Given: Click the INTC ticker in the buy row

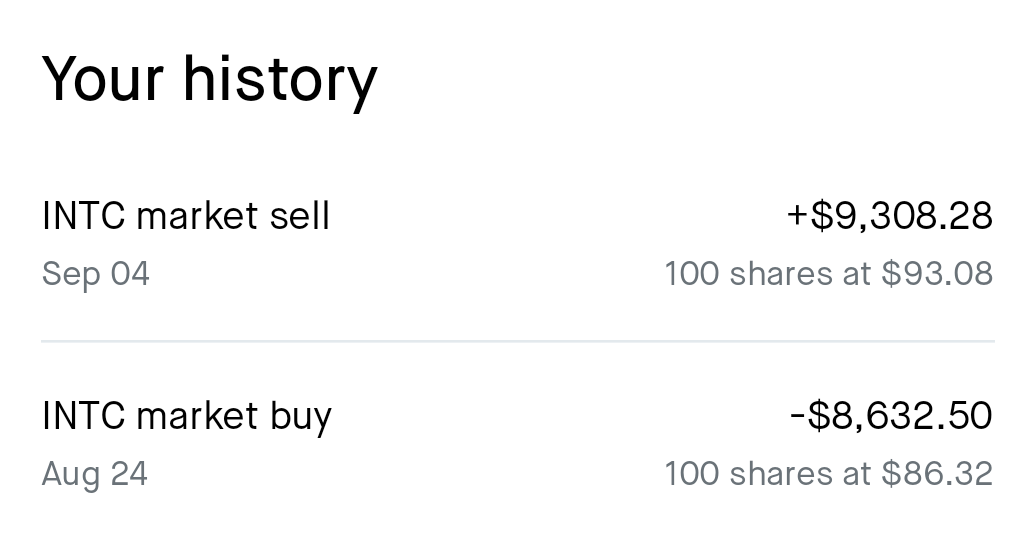Looking at the screenshot, I should pos(83,416).
